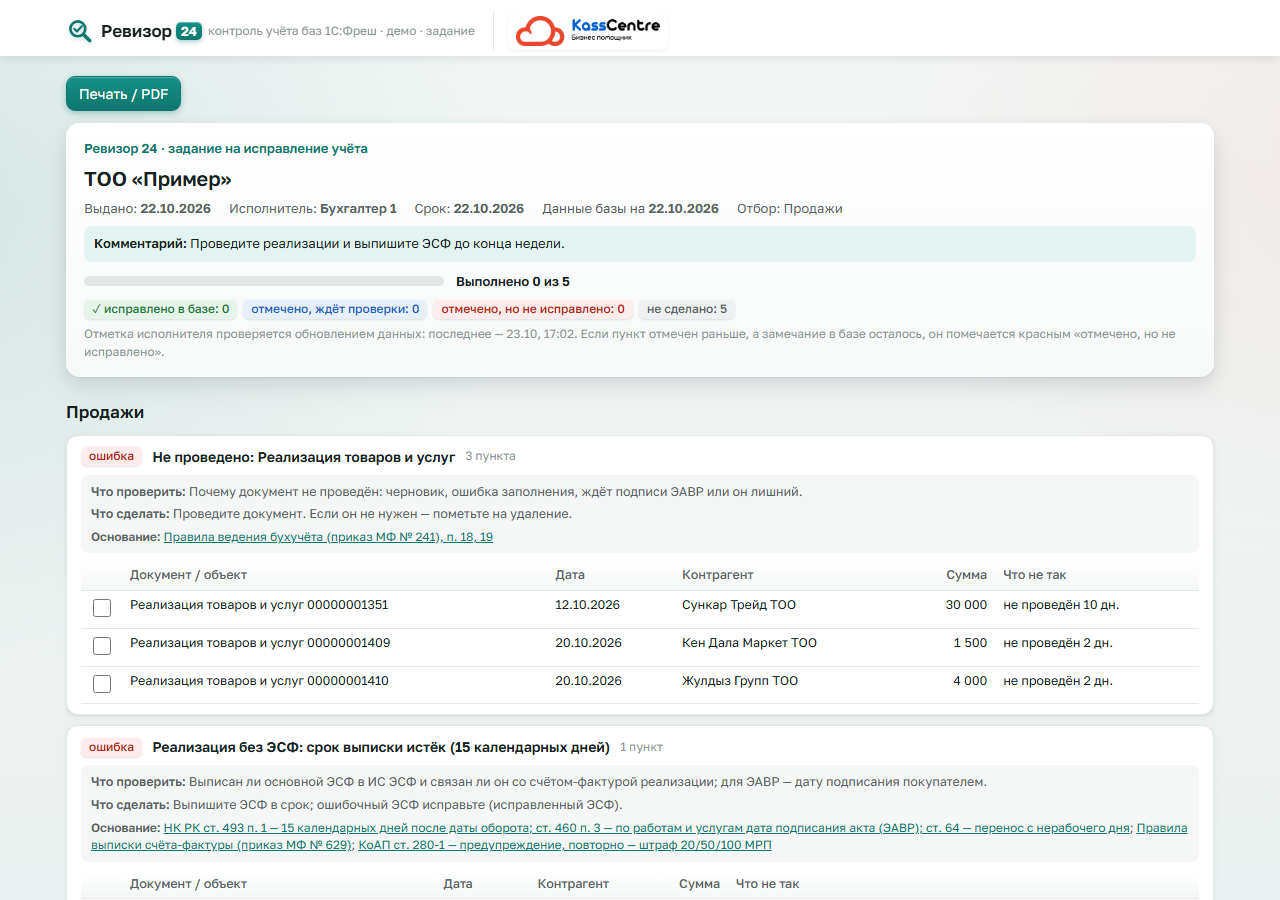Viewport: 1280px width, 900px height.
Task: Click amount 4 000
Action: click(x=969, y=681)
